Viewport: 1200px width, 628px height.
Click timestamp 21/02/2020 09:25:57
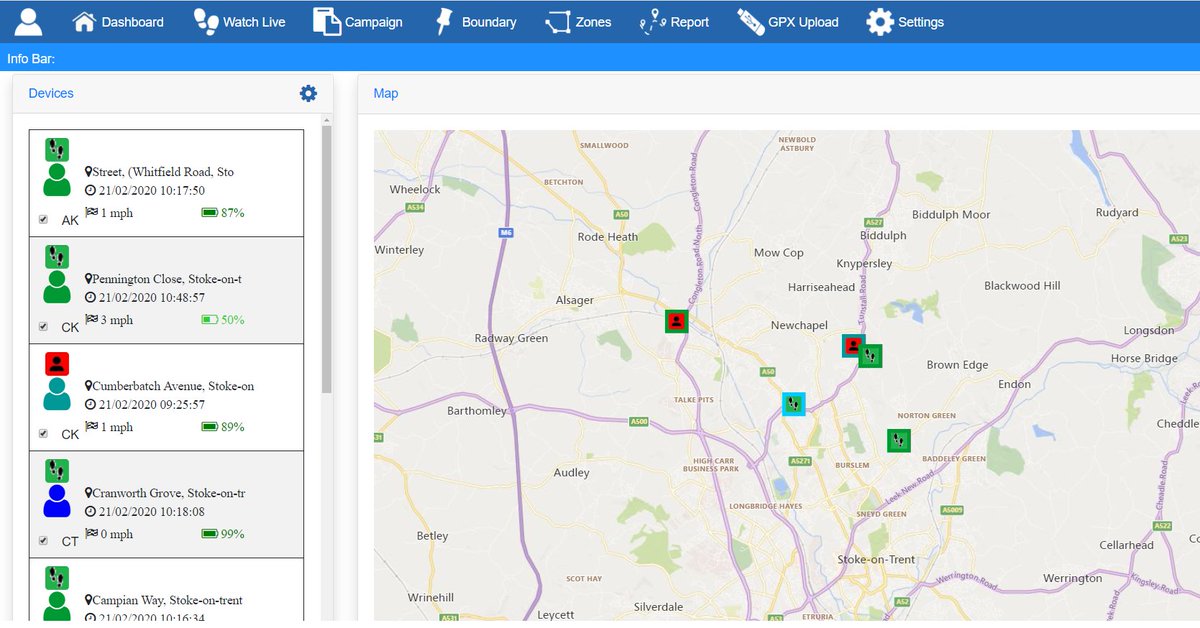(x=152, y=405)
